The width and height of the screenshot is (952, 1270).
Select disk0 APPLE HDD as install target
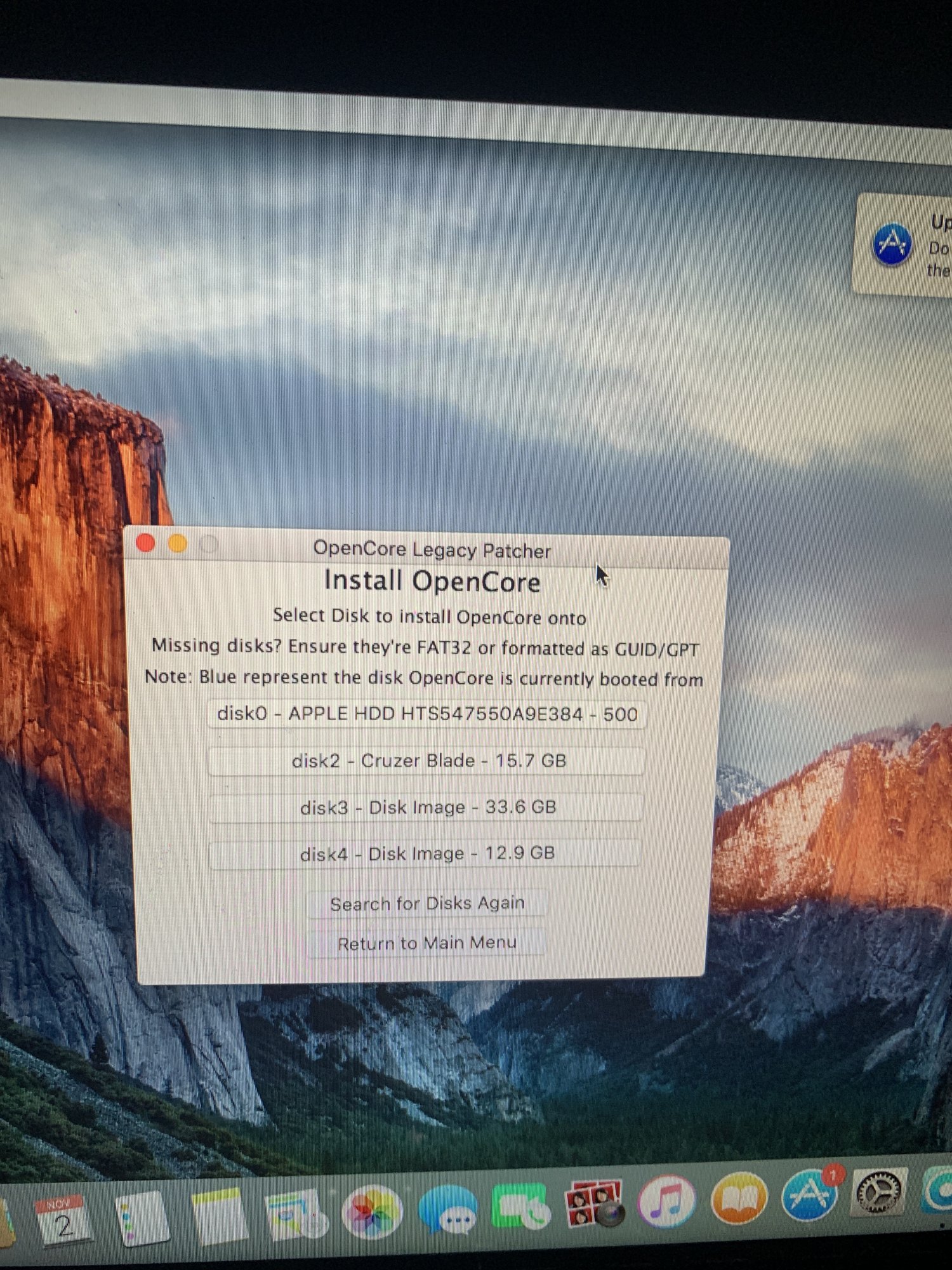point(426,714)
